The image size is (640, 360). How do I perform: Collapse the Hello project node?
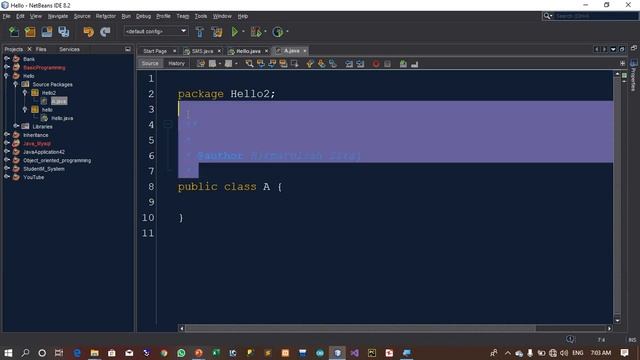click(x=7, y=76)
